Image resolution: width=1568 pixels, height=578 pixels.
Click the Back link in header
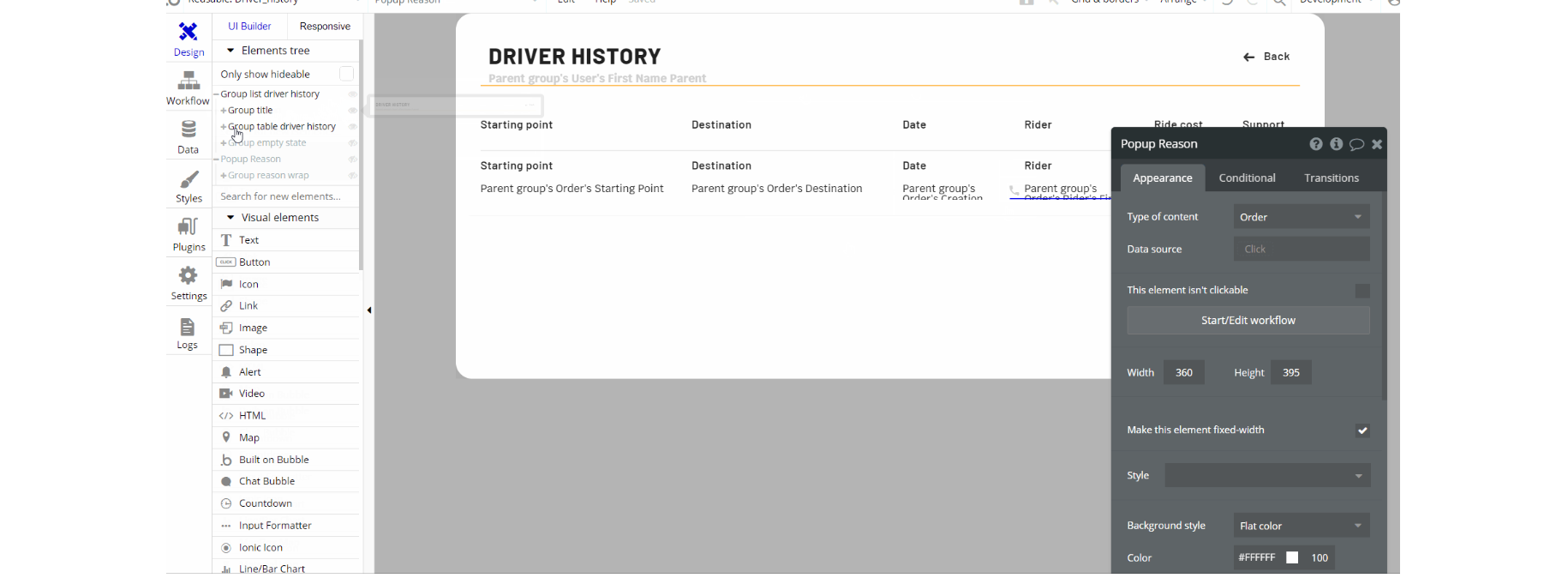tap(1266, 57)
